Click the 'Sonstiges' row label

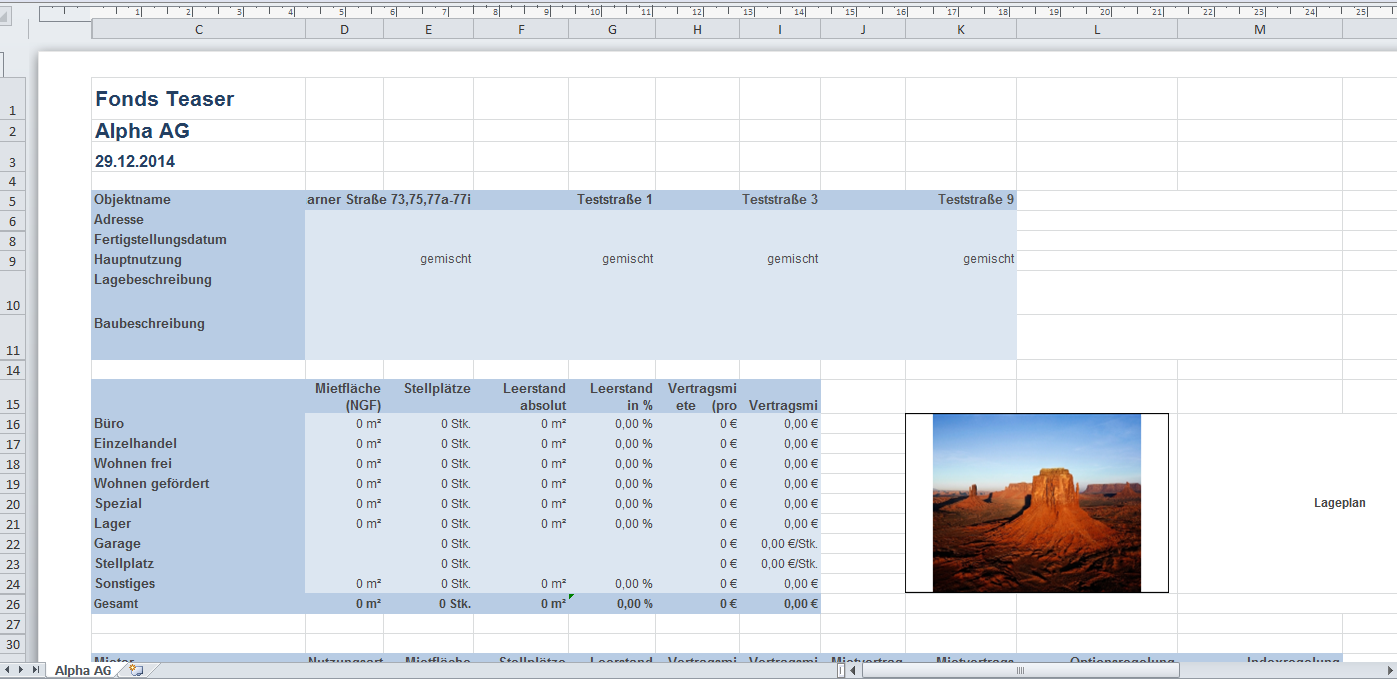click(x=198, y=584)
